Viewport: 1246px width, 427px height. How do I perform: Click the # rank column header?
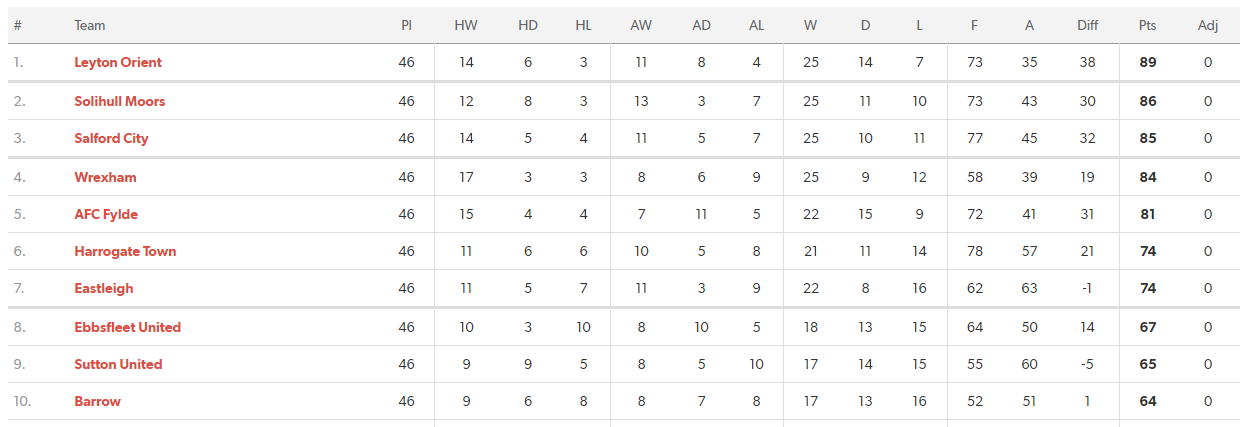[18, 25]
